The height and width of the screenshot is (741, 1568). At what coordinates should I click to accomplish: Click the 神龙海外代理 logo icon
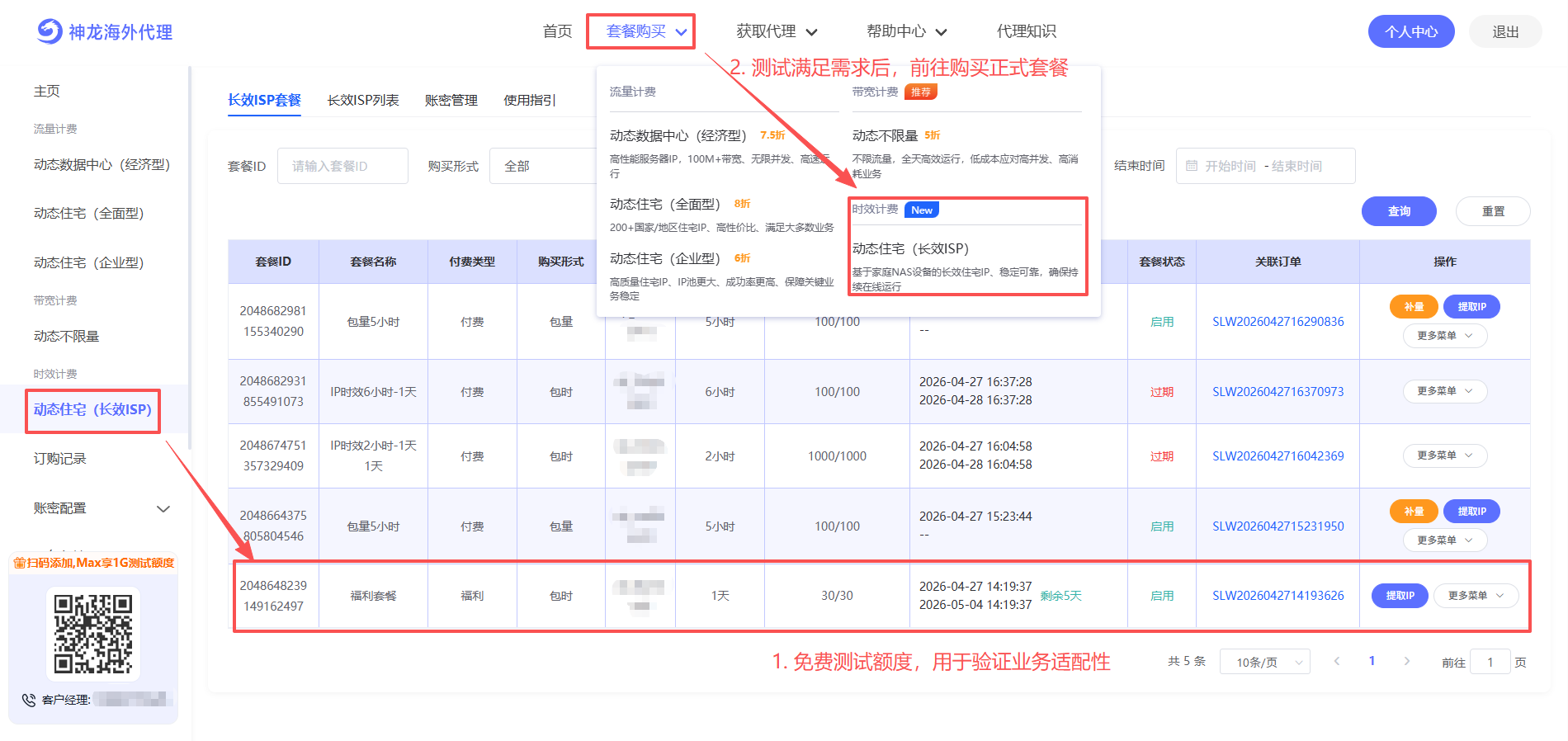[50, 31]
